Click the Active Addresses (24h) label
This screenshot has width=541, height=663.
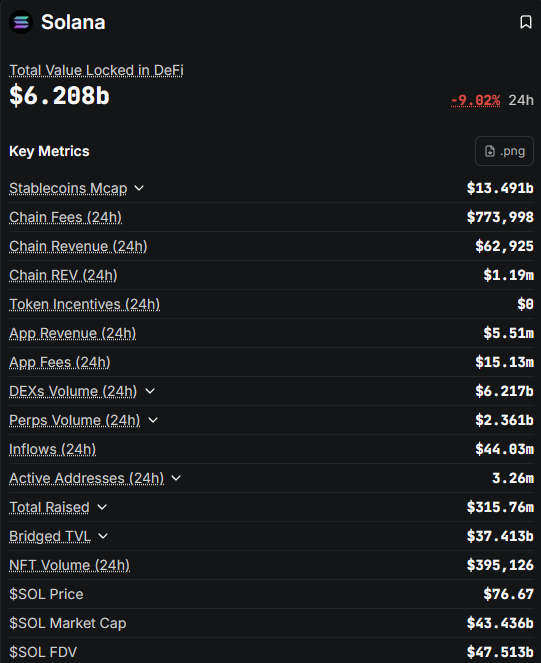87,478
